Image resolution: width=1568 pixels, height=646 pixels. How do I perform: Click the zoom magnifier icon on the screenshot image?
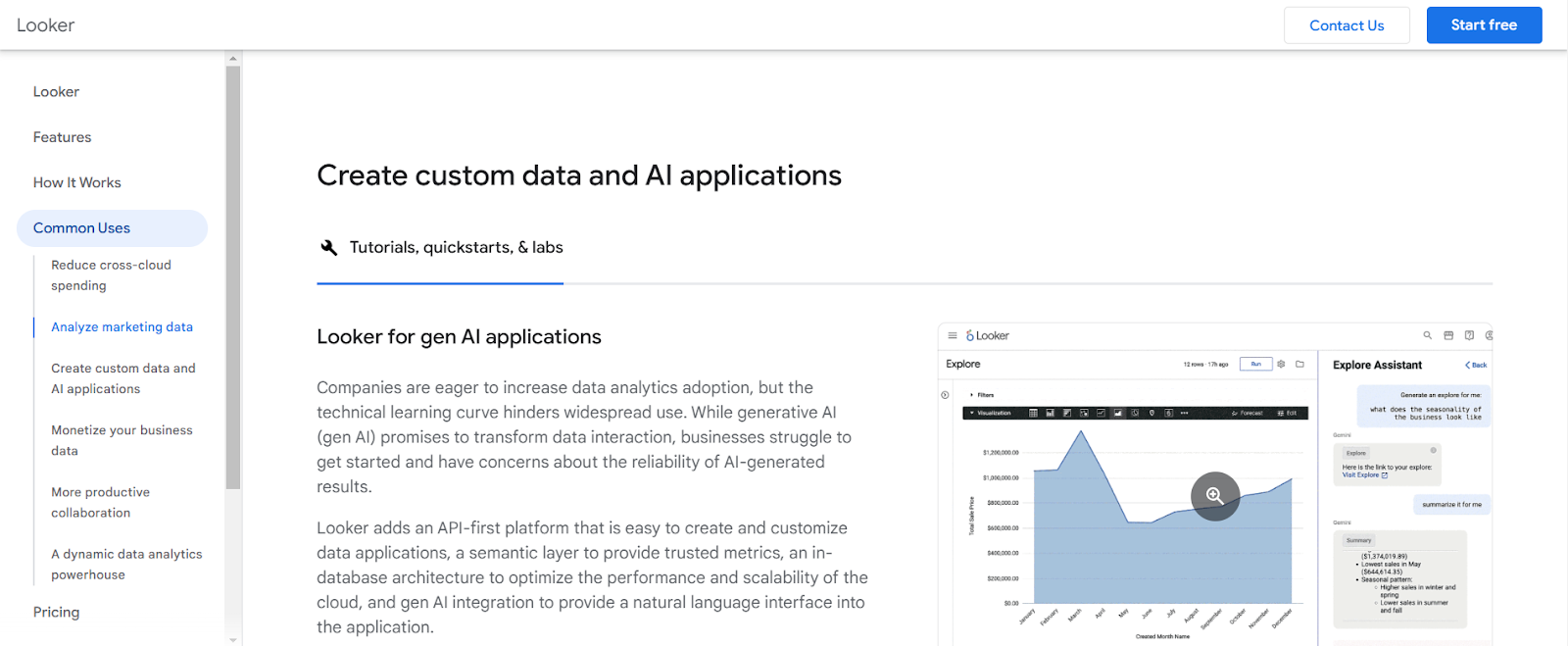(x=1215, y=496)
